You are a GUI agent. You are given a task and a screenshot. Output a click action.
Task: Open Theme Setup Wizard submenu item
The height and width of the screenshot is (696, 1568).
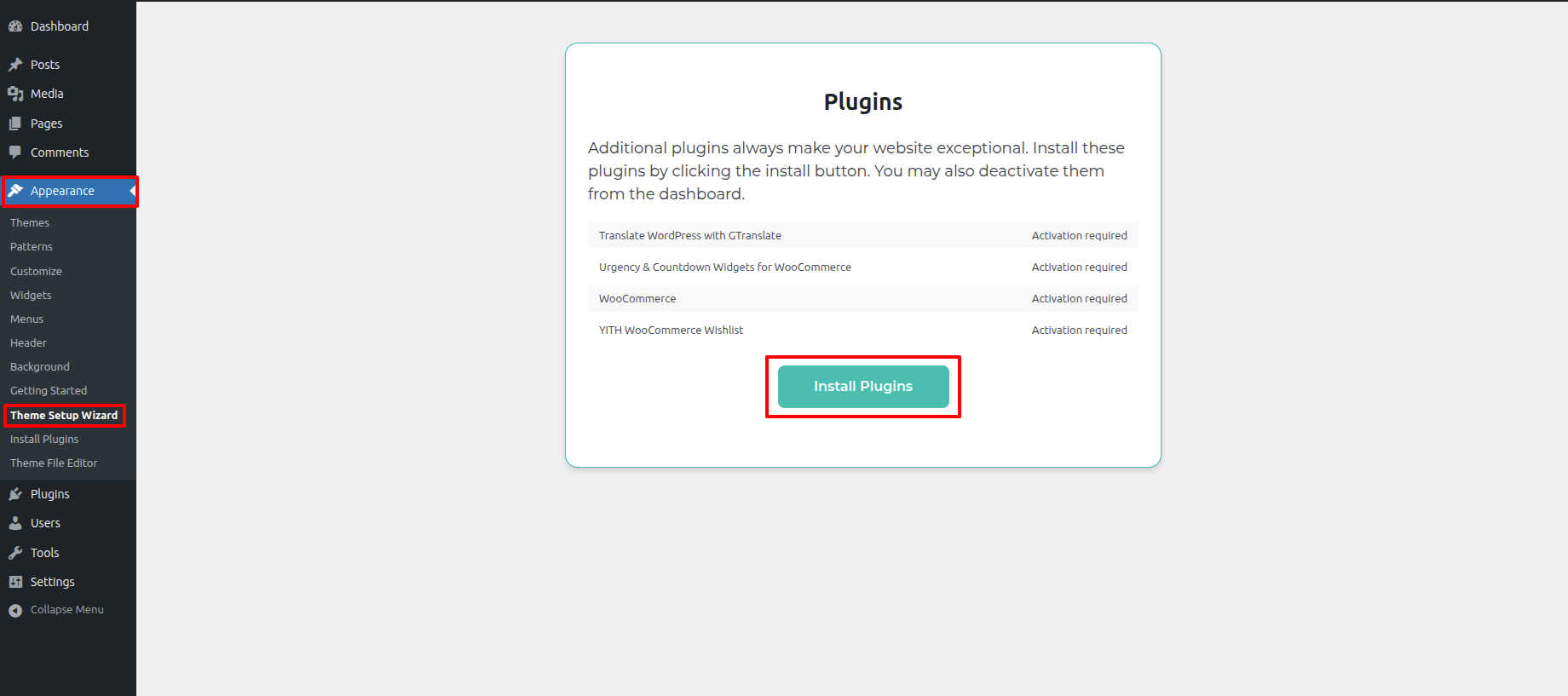(x=64, y=416)
